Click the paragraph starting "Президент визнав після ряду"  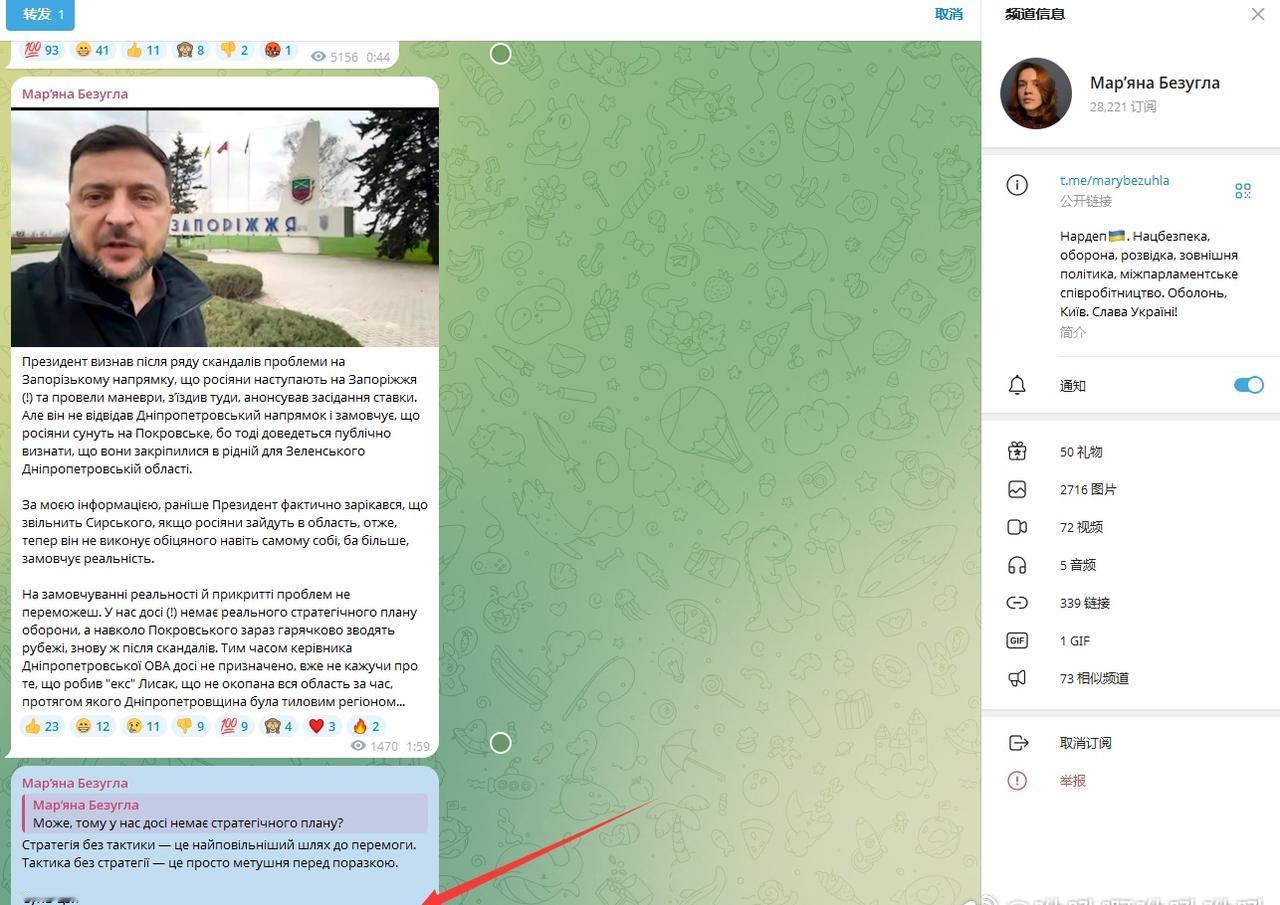pos(221,415)
